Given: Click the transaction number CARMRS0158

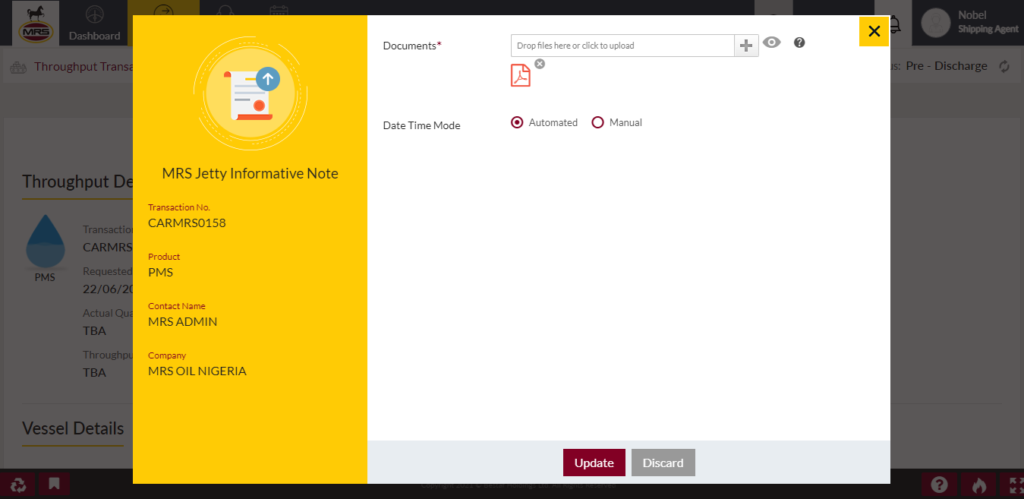Looking at the screenshot, I should coord(187,223).
